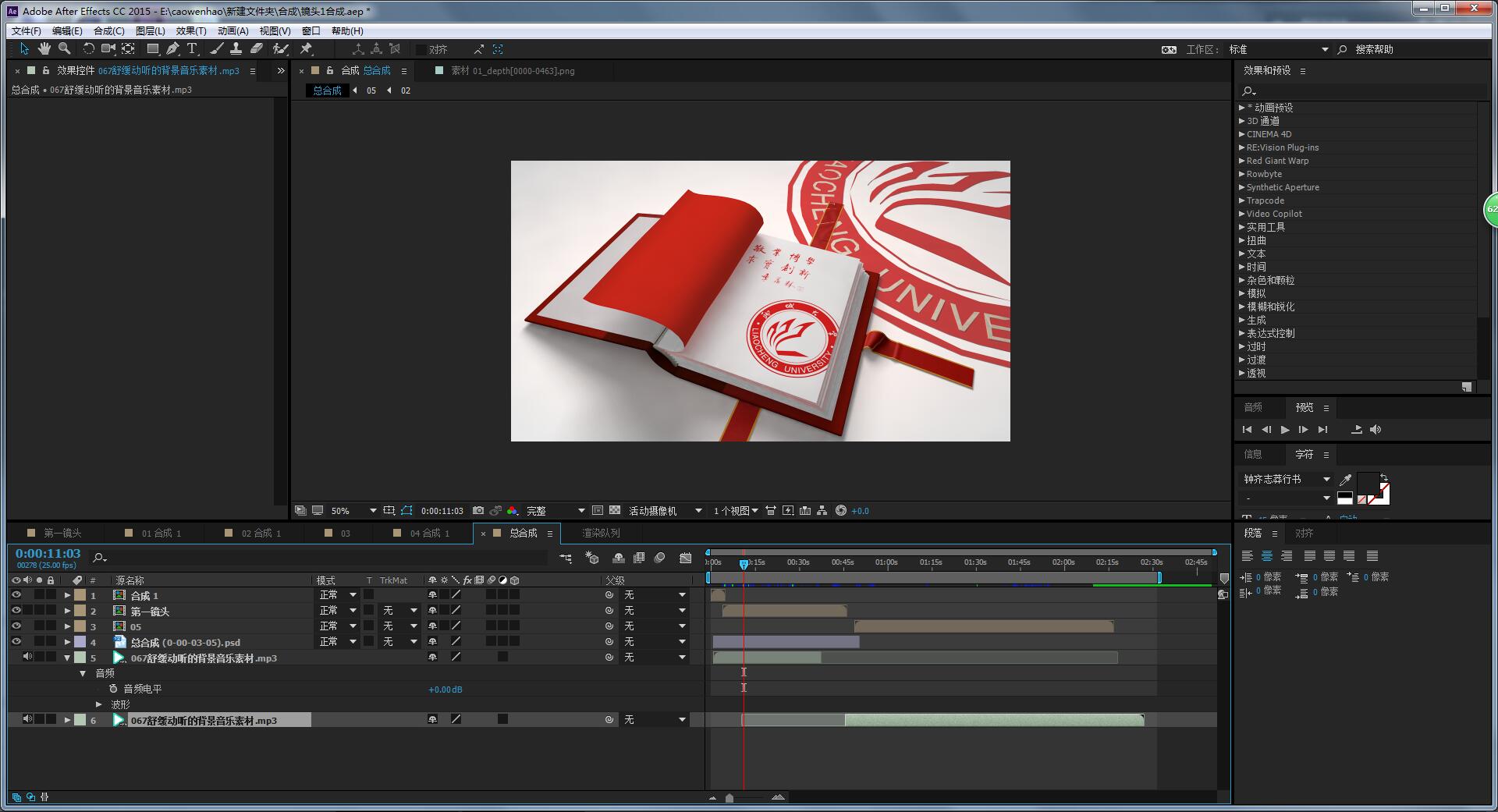Mute audio of layer 6 mp3
The width and height of the screenshot is (1498, 812).
27,720
